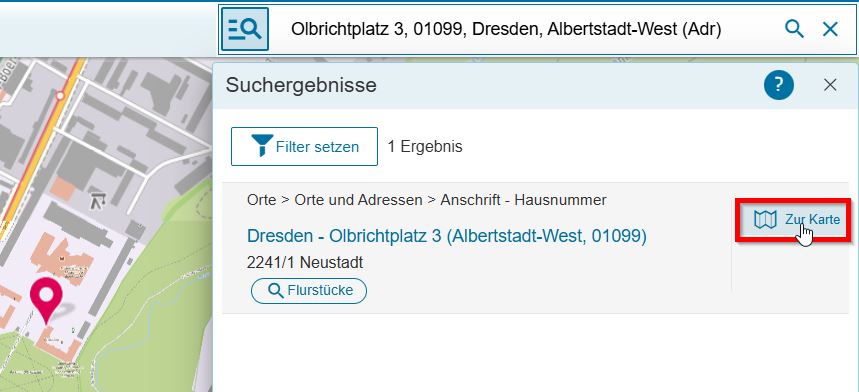Select the 2241/1 Neustadt parcel text

pyautogui.click(x=305, y=263)
